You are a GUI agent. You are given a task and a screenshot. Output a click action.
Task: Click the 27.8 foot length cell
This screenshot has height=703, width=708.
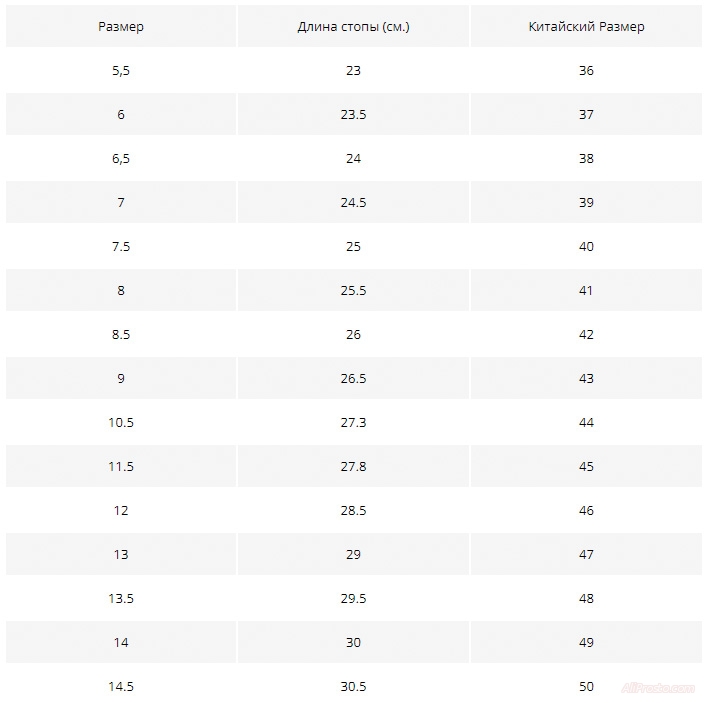(353, 467)
